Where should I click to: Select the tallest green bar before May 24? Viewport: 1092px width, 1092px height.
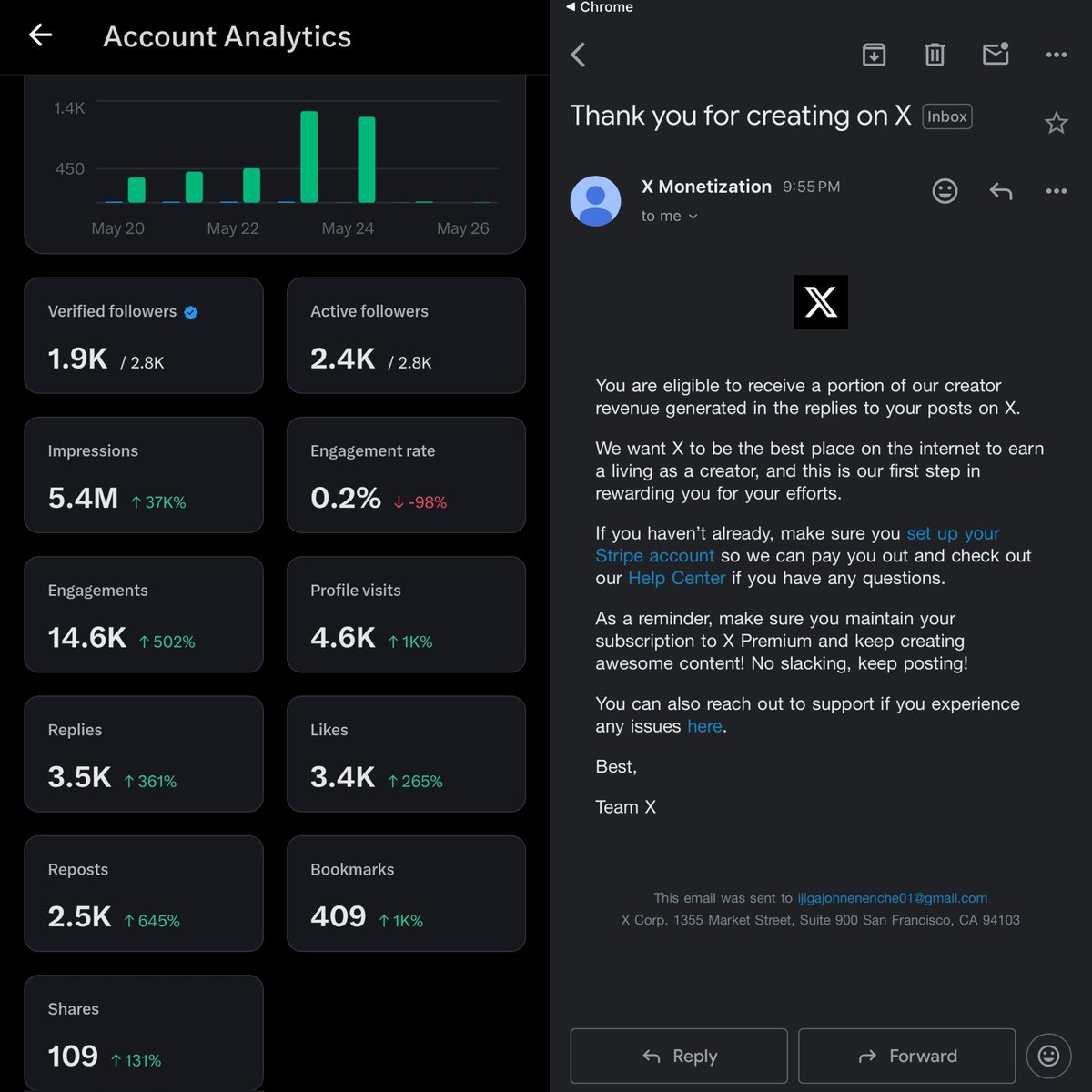click(x=309, y=157)
